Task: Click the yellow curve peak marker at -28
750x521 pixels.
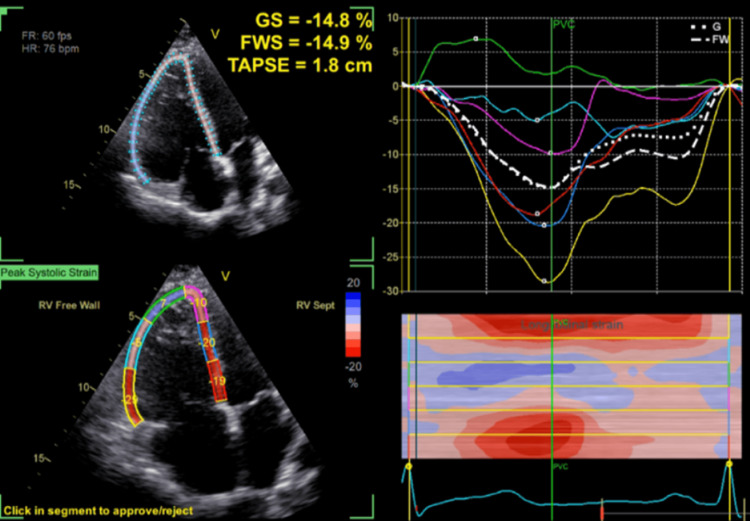Action: coord(544,281)
